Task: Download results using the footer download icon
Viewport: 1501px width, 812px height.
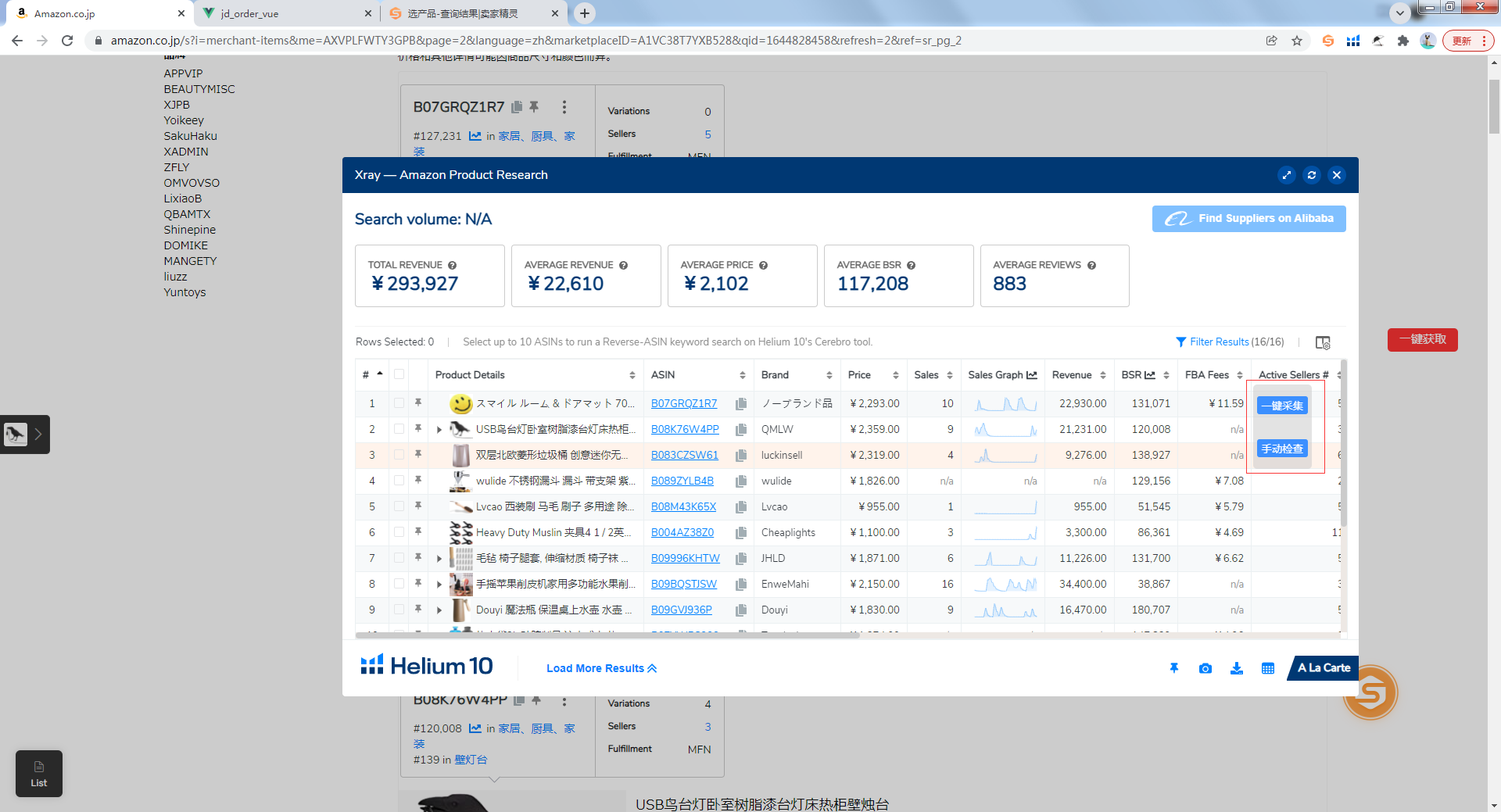Action: (1236, 668)
